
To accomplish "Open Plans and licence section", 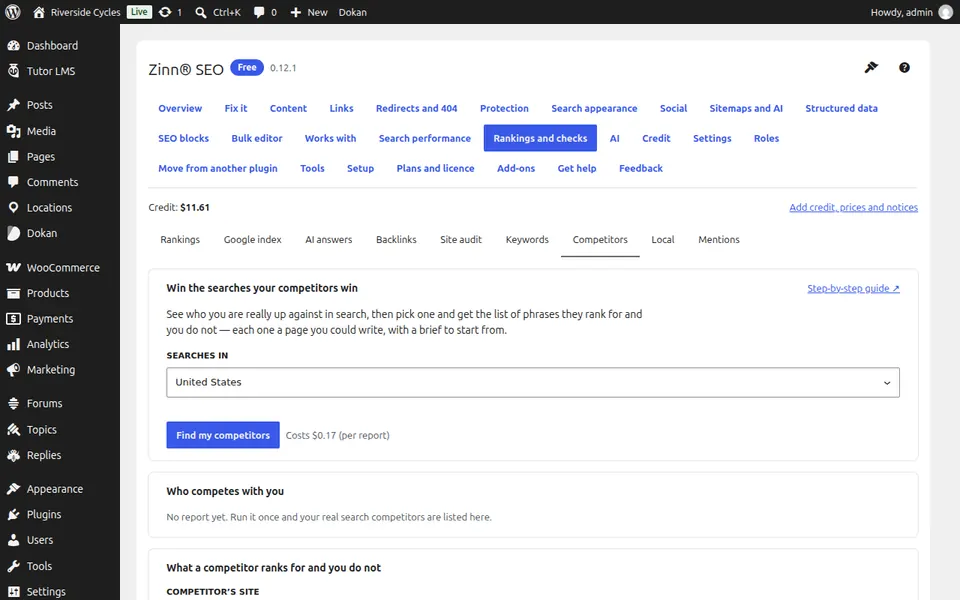I will tap(435, 168).
